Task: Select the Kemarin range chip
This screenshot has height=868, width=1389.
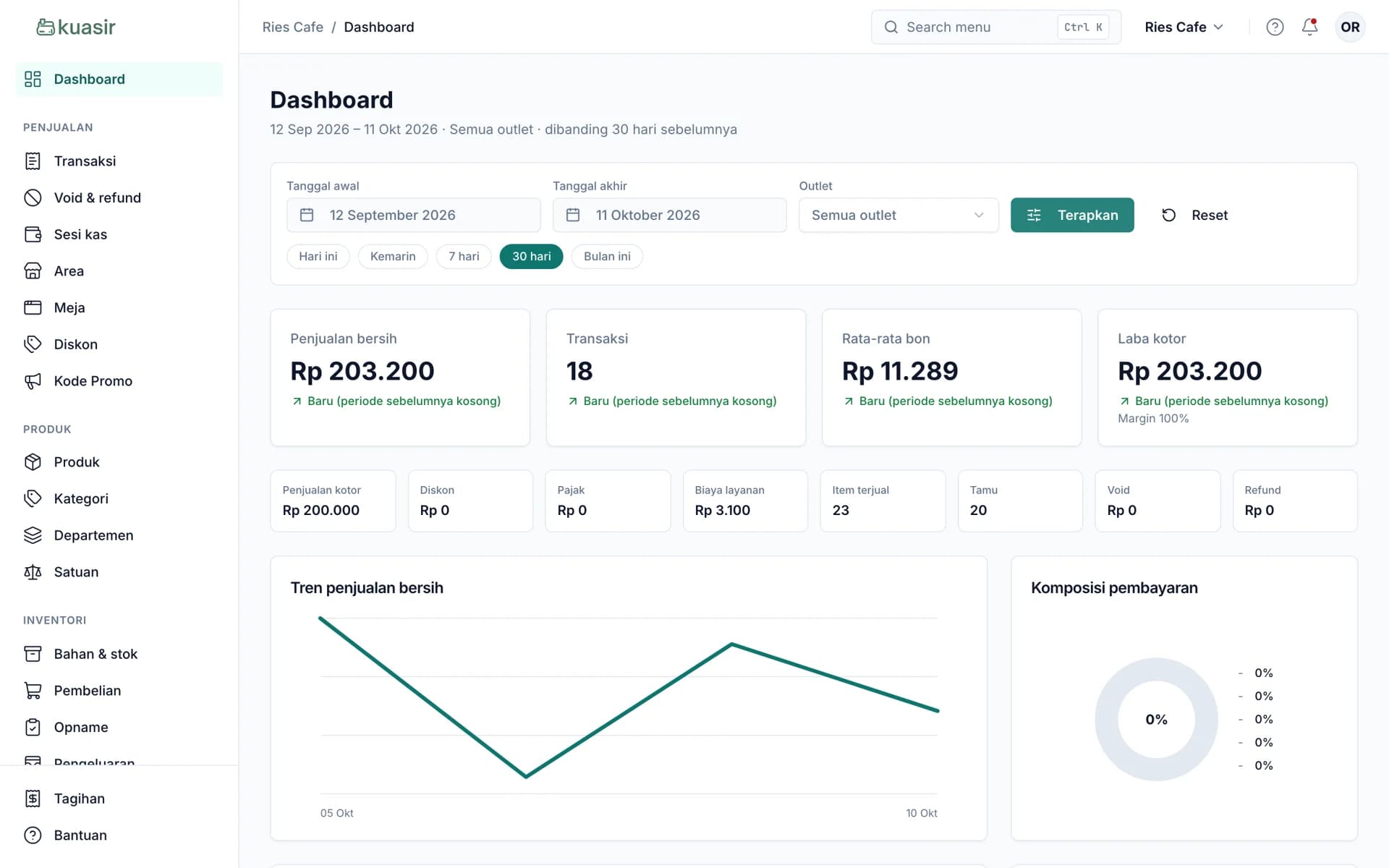Action: (x=393, y=256)
